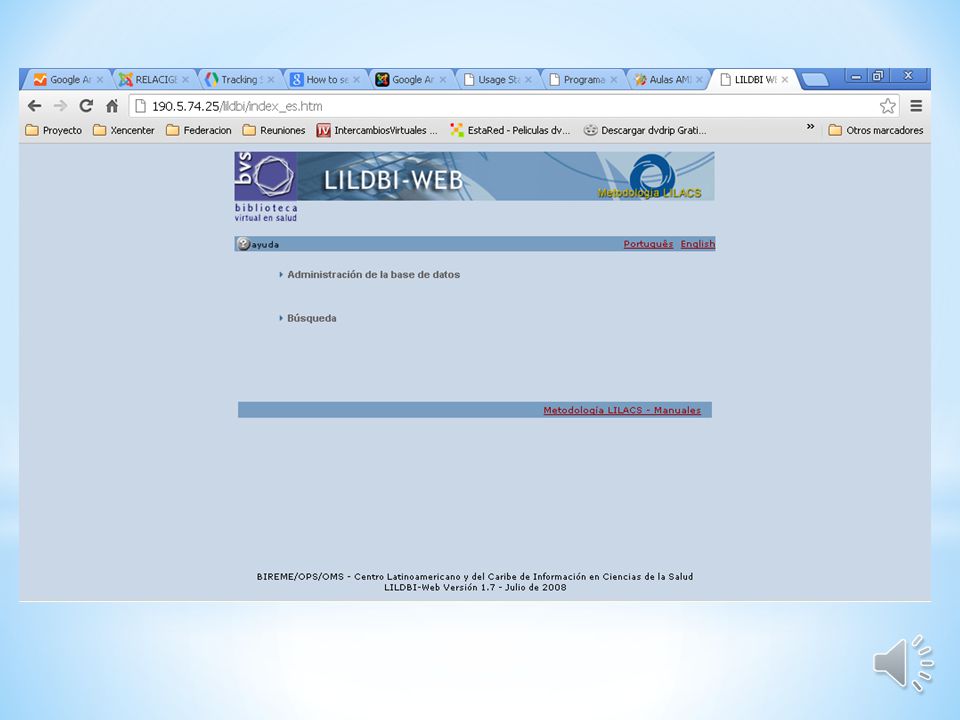Image resolution: width=960 pixels, height=720 pixels.
Task: Click the Metodologia LILACS logo in banner
Action: tap(651, 178)
